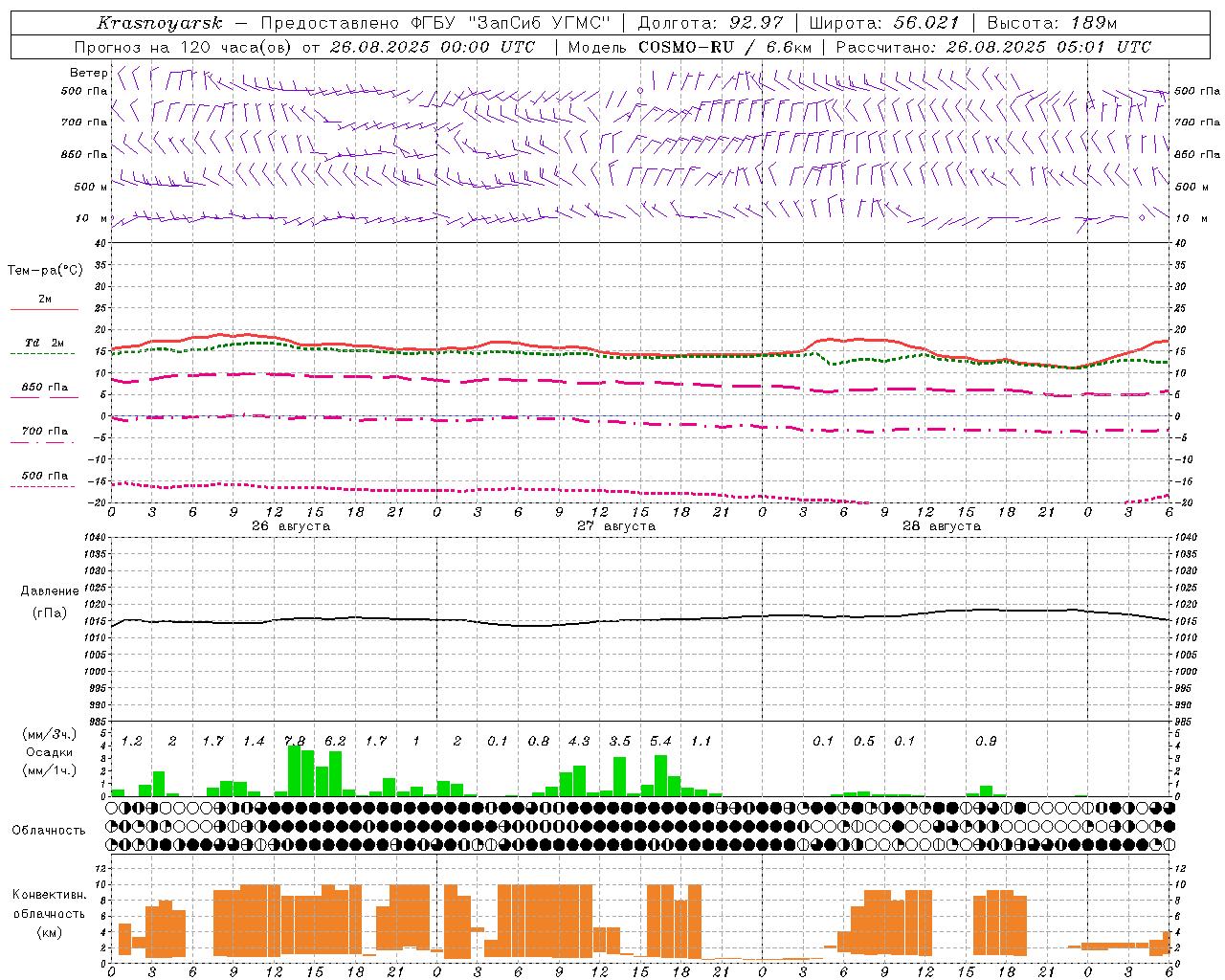
Task: Click the 1.2 precipitation total
Action: tap(132, 742)
